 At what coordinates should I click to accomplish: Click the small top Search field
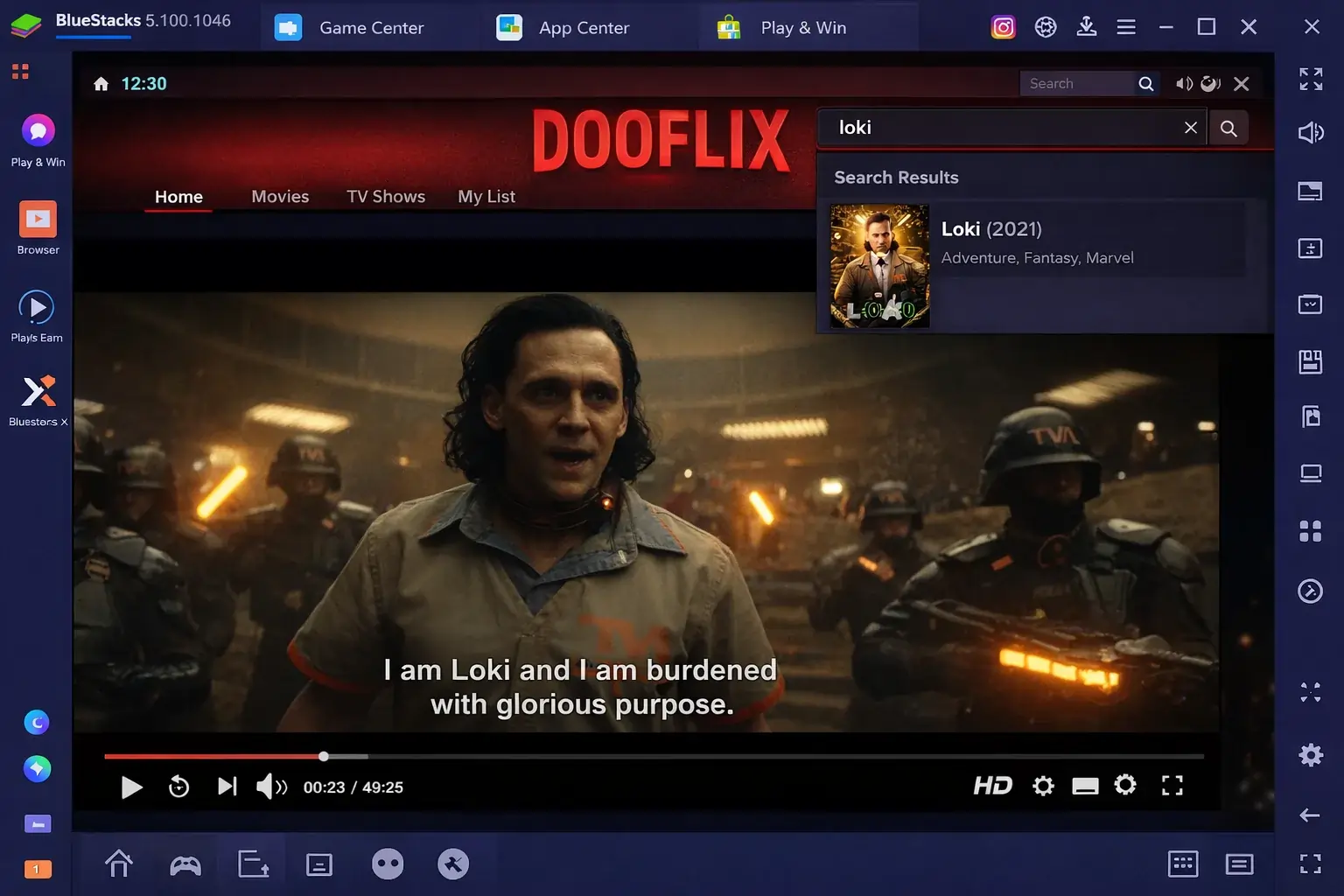click(1076, 83)
